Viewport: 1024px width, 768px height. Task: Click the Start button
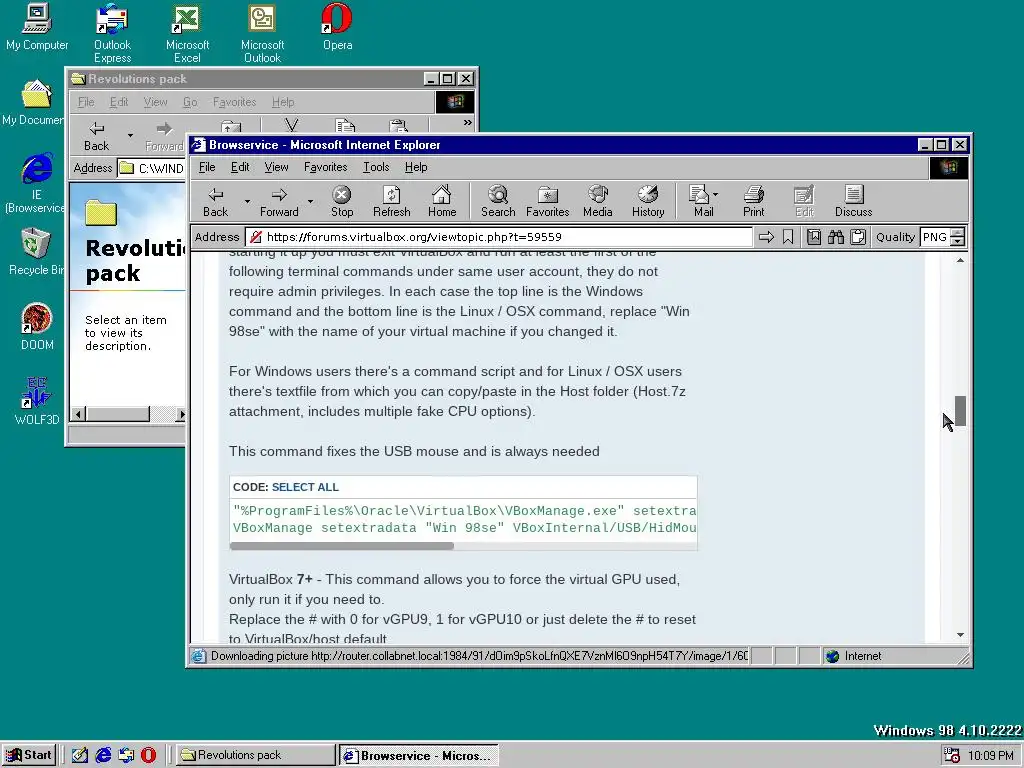coord(29,755)
